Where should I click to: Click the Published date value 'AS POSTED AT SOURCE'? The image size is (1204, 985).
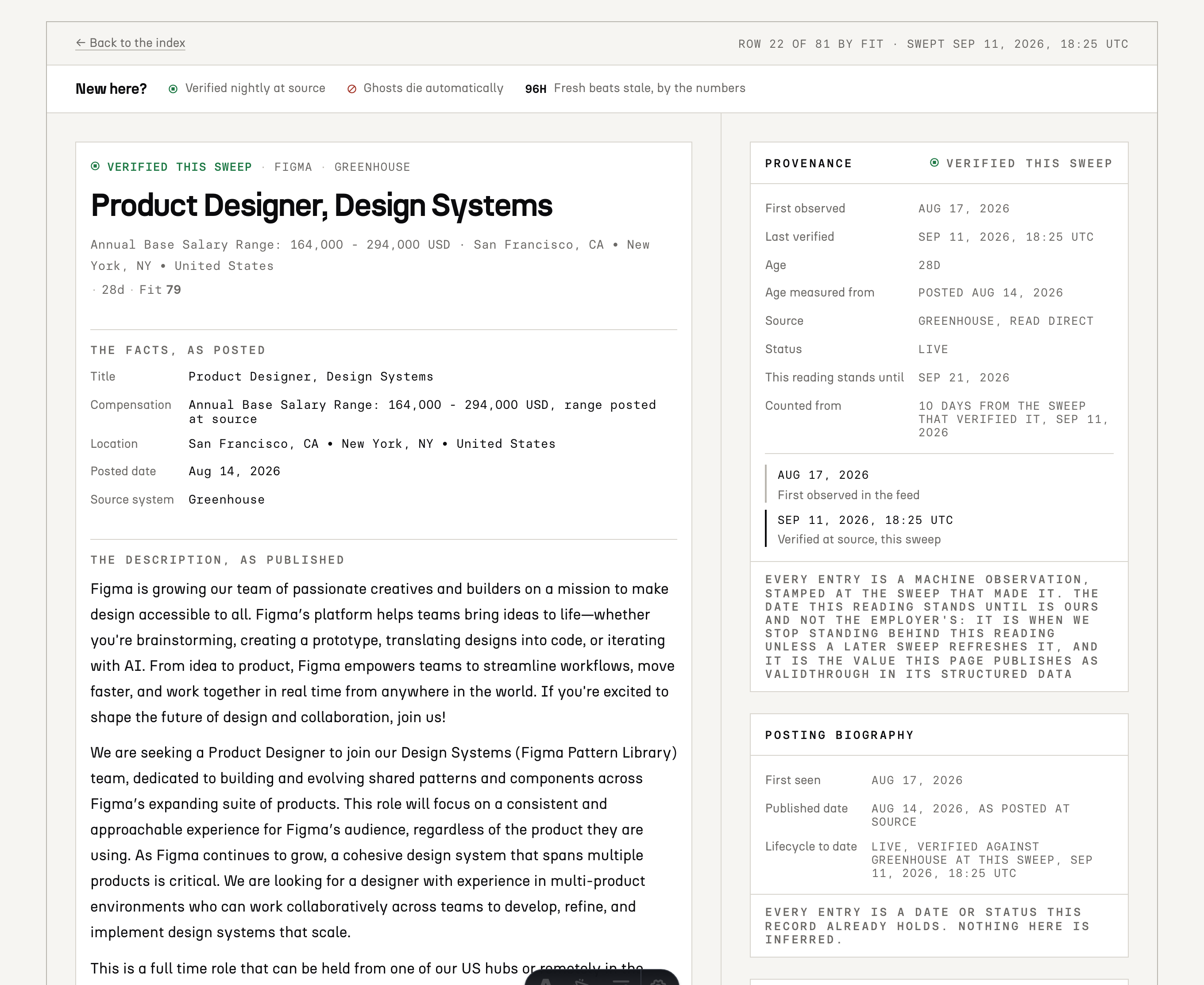coord(971,816)
